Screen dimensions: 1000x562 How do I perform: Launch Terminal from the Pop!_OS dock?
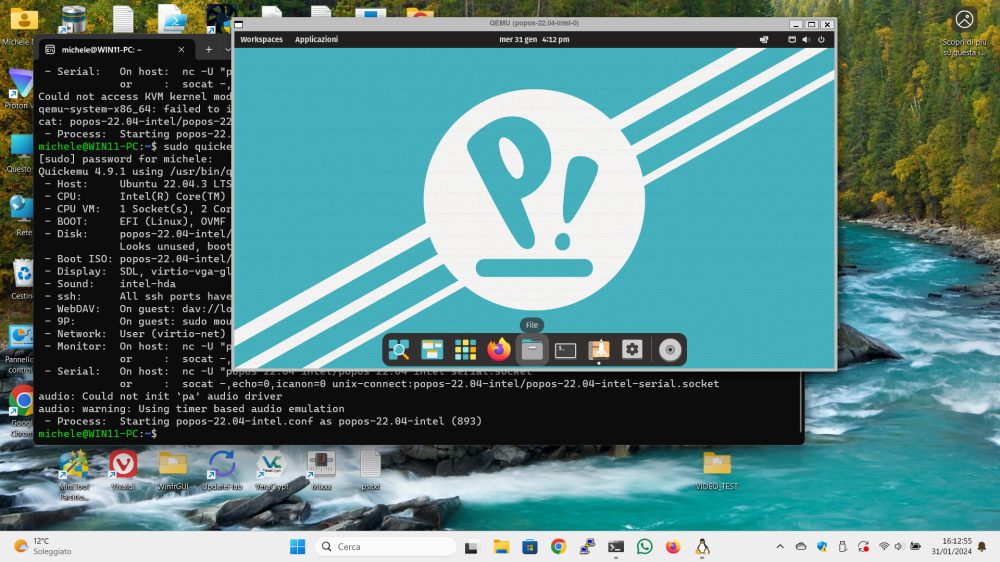coord(565,350)
